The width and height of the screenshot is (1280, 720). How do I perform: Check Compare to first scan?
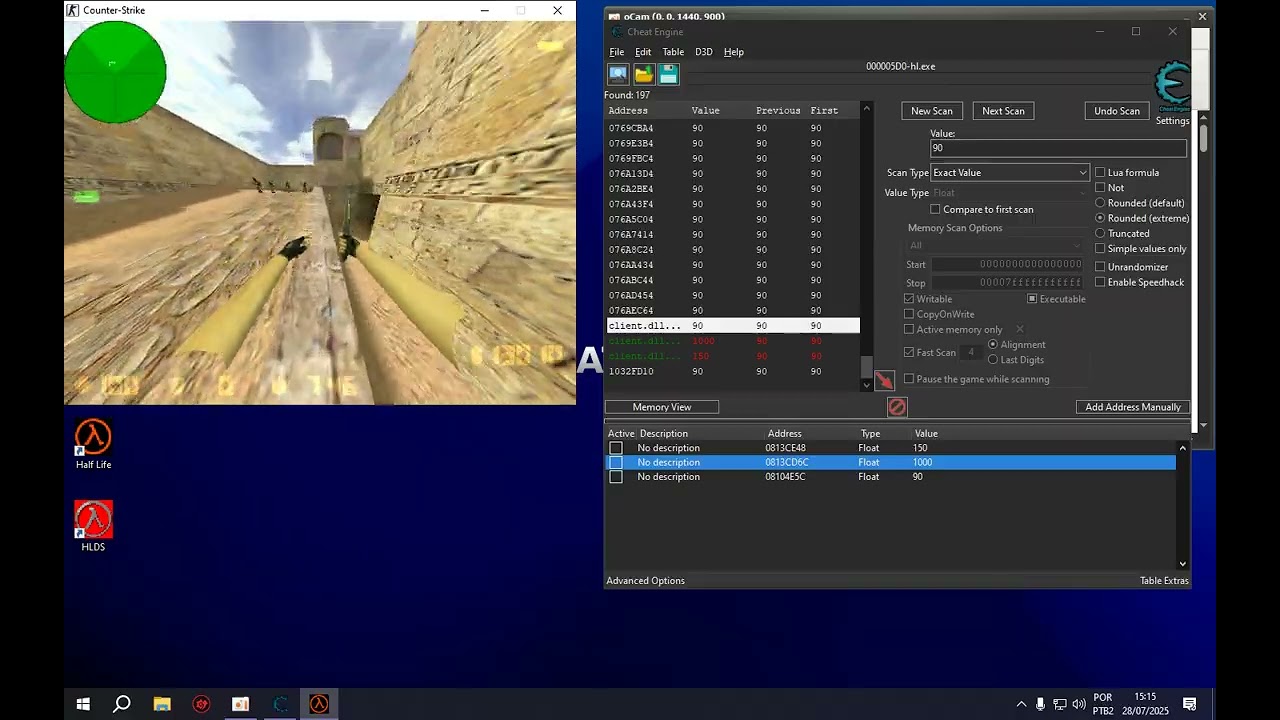(935, 209)
